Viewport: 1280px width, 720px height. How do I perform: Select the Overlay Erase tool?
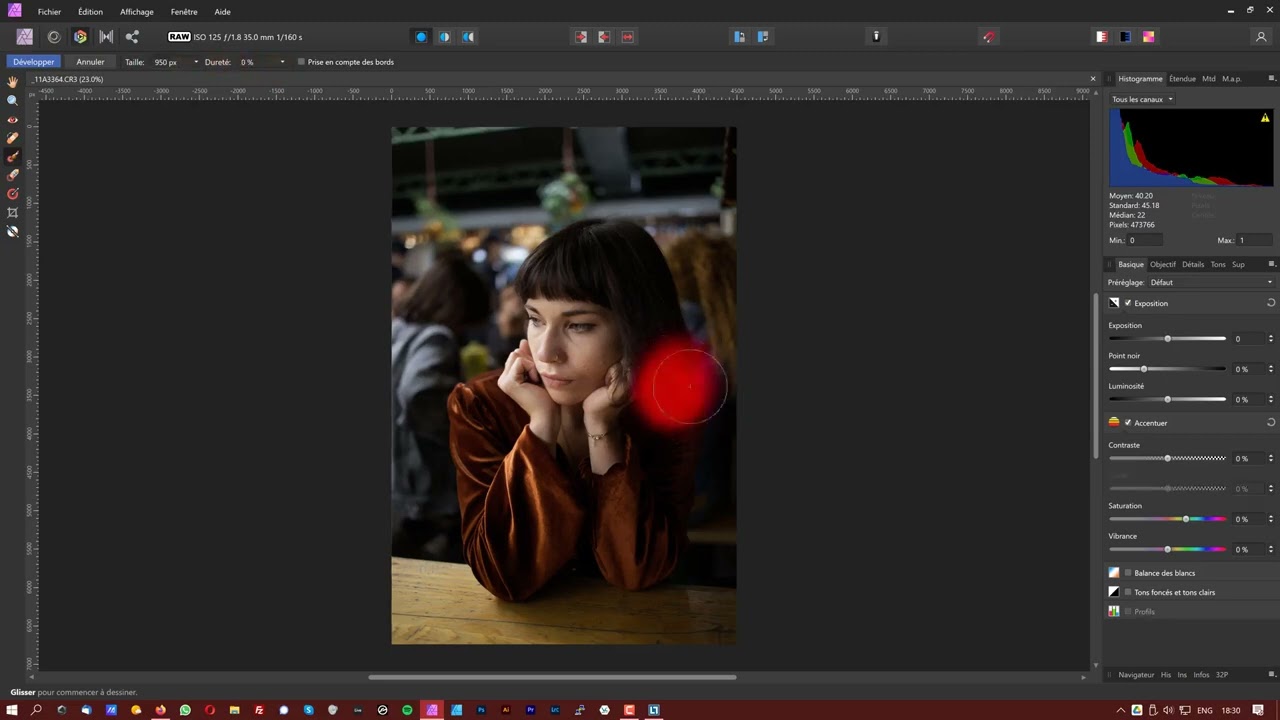(x=12, y=175)
